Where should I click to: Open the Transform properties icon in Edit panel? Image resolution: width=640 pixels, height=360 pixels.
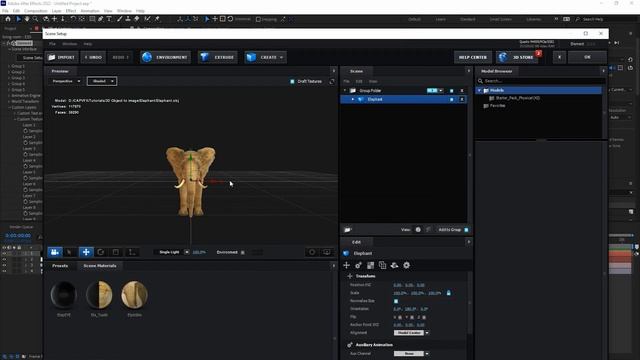347,265
